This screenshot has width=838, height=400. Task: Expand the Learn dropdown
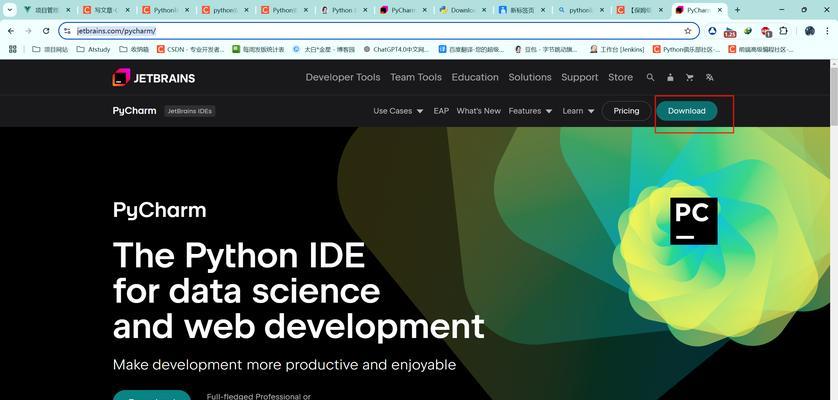coord(578,111)
